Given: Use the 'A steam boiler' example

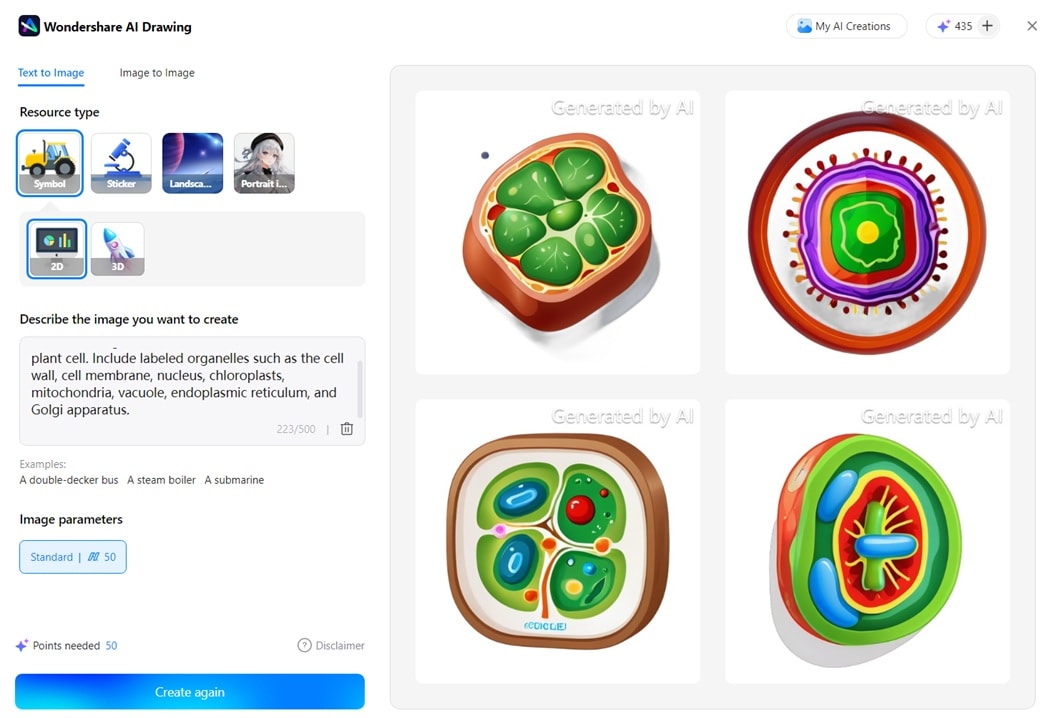Looking at the screenshot, I should (x=161, y=480).
